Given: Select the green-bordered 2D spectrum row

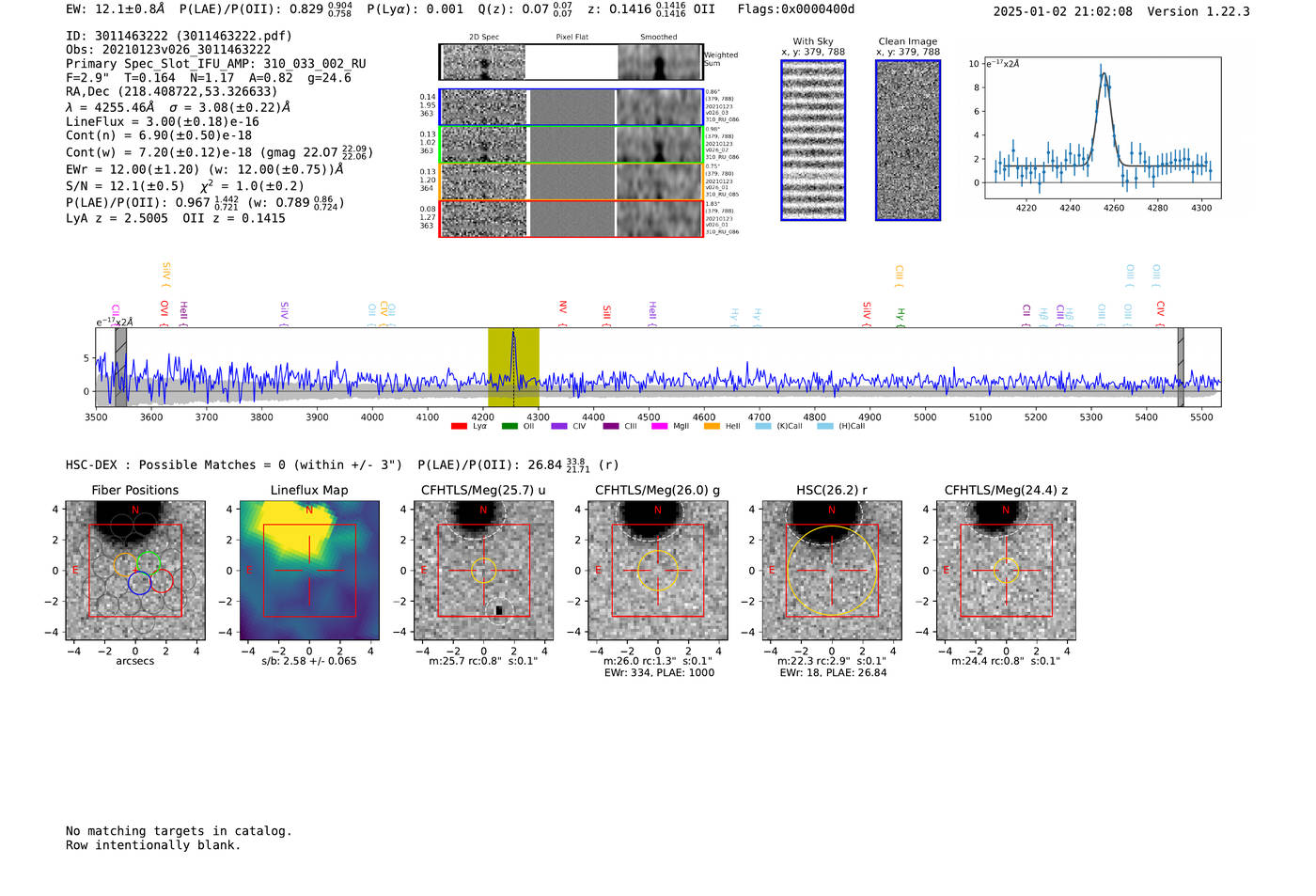Looking at the screenshot, I should 571,145.
